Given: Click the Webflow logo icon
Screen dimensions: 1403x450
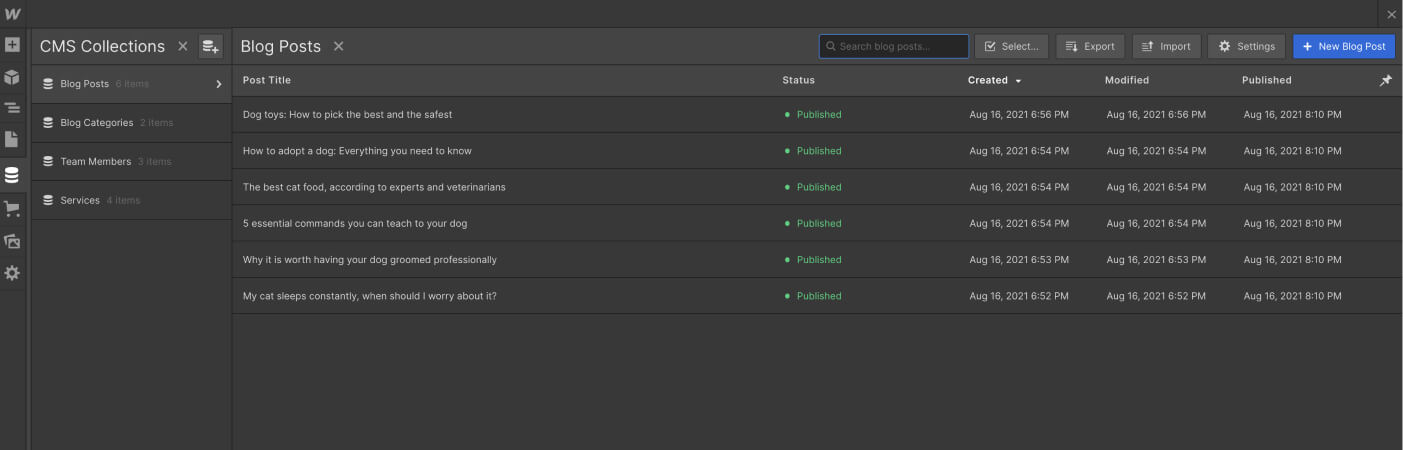Looking at the screenshot, I should click(x=12, y=14).
